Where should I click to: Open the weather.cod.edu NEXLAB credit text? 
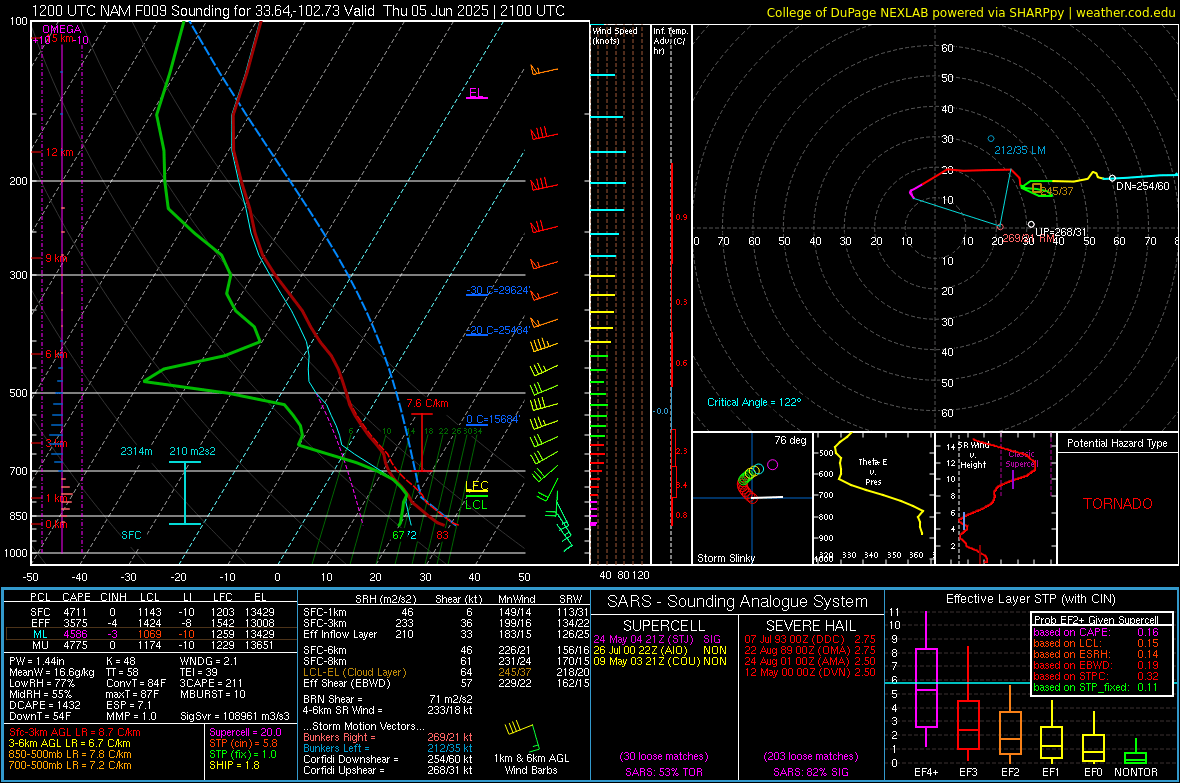point(970,12)
